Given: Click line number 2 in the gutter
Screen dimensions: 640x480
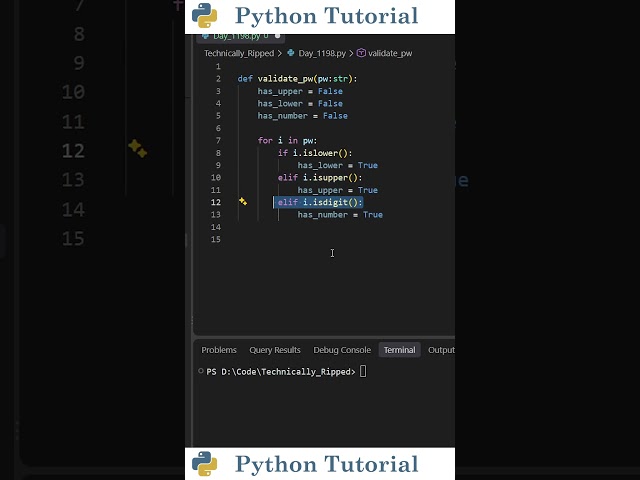Looking at the screenshot, I should coord(218,78).
